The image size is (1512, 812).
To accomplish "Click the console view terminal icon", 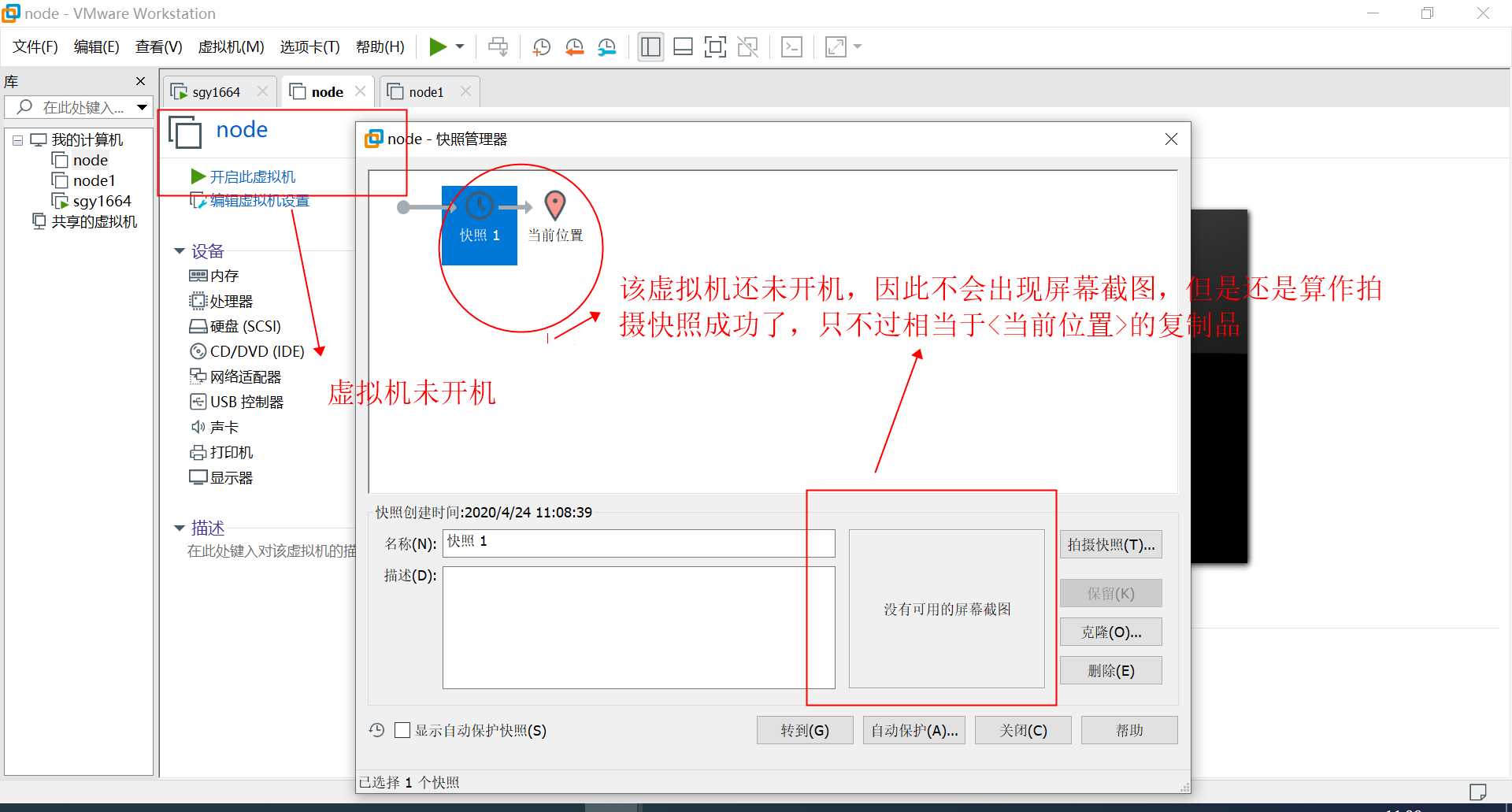I will click(791, 47).
